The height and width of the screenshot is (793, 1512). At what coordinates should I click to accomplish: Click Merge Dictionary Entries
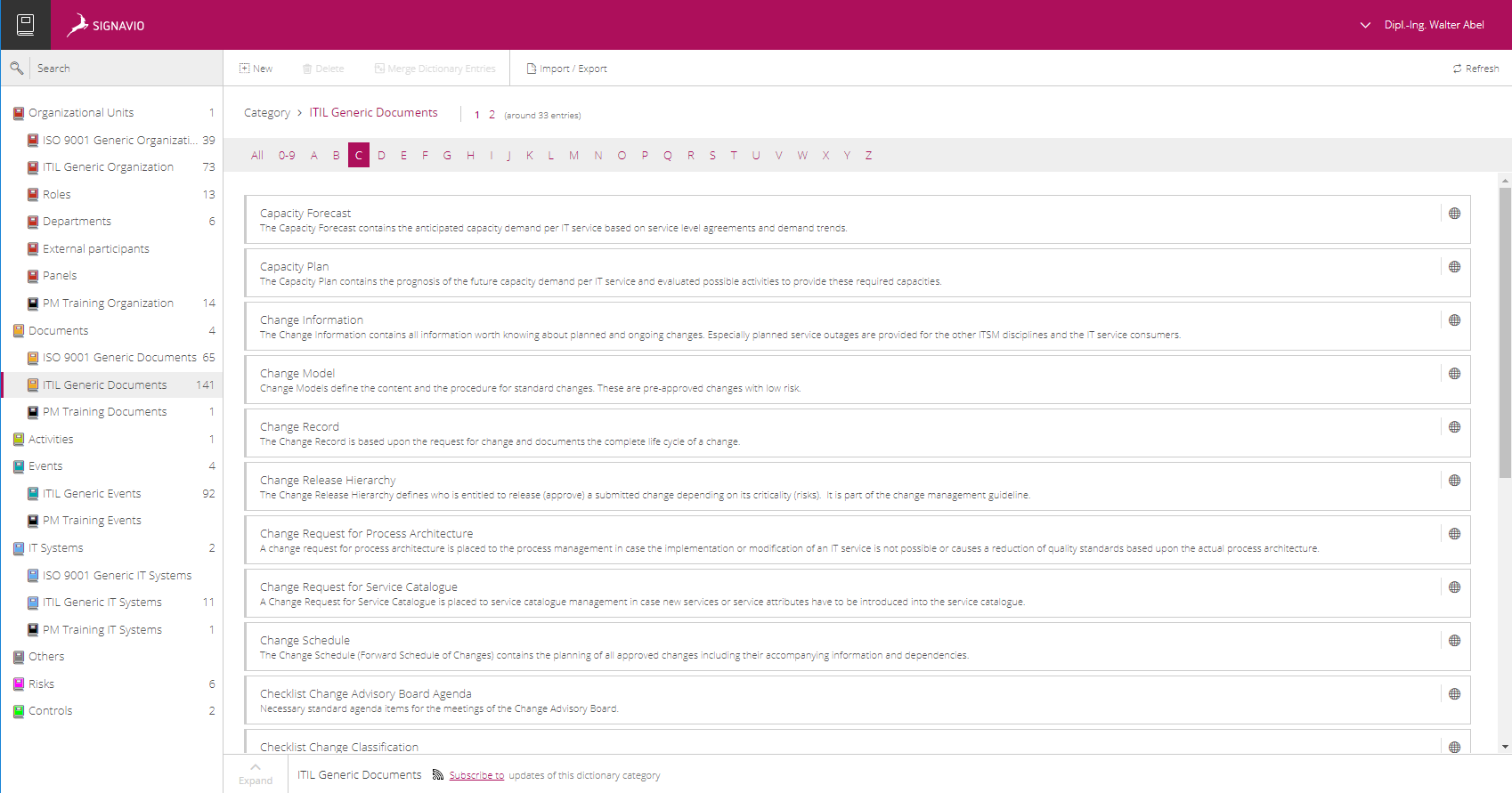click(435, 69)
